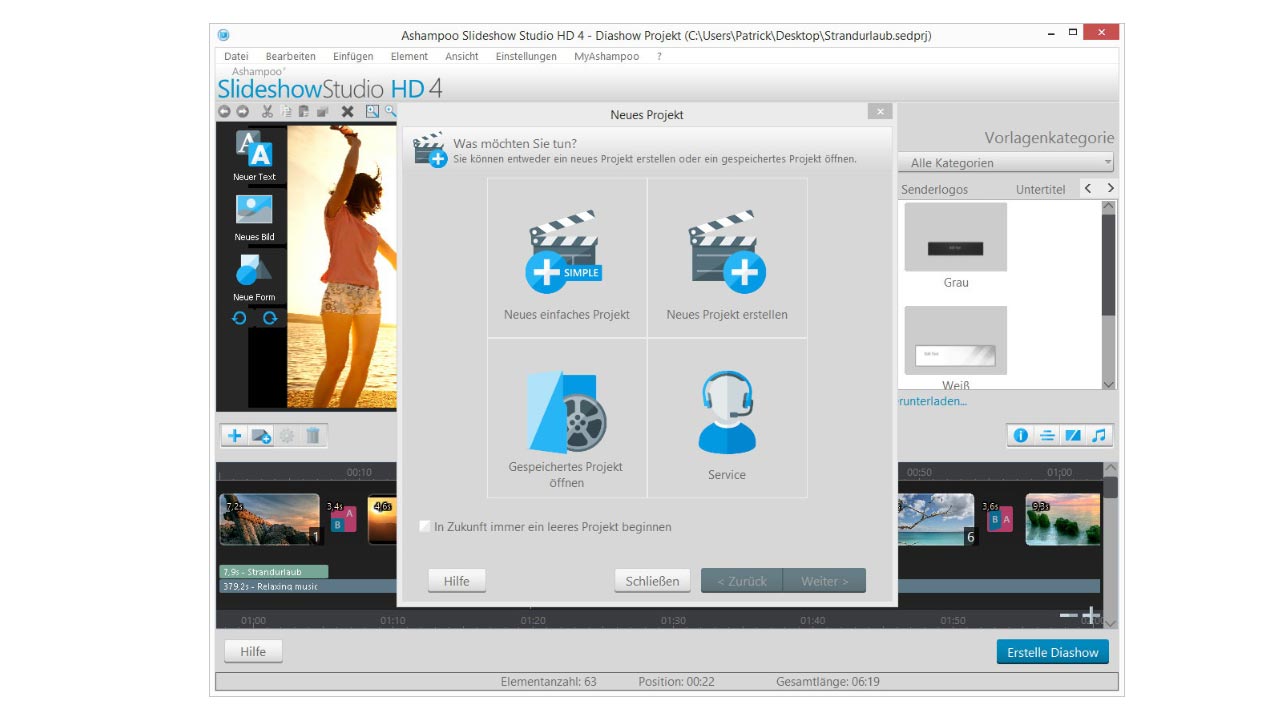Click the copy icon in the toolbar

click(x=286, y=112)
